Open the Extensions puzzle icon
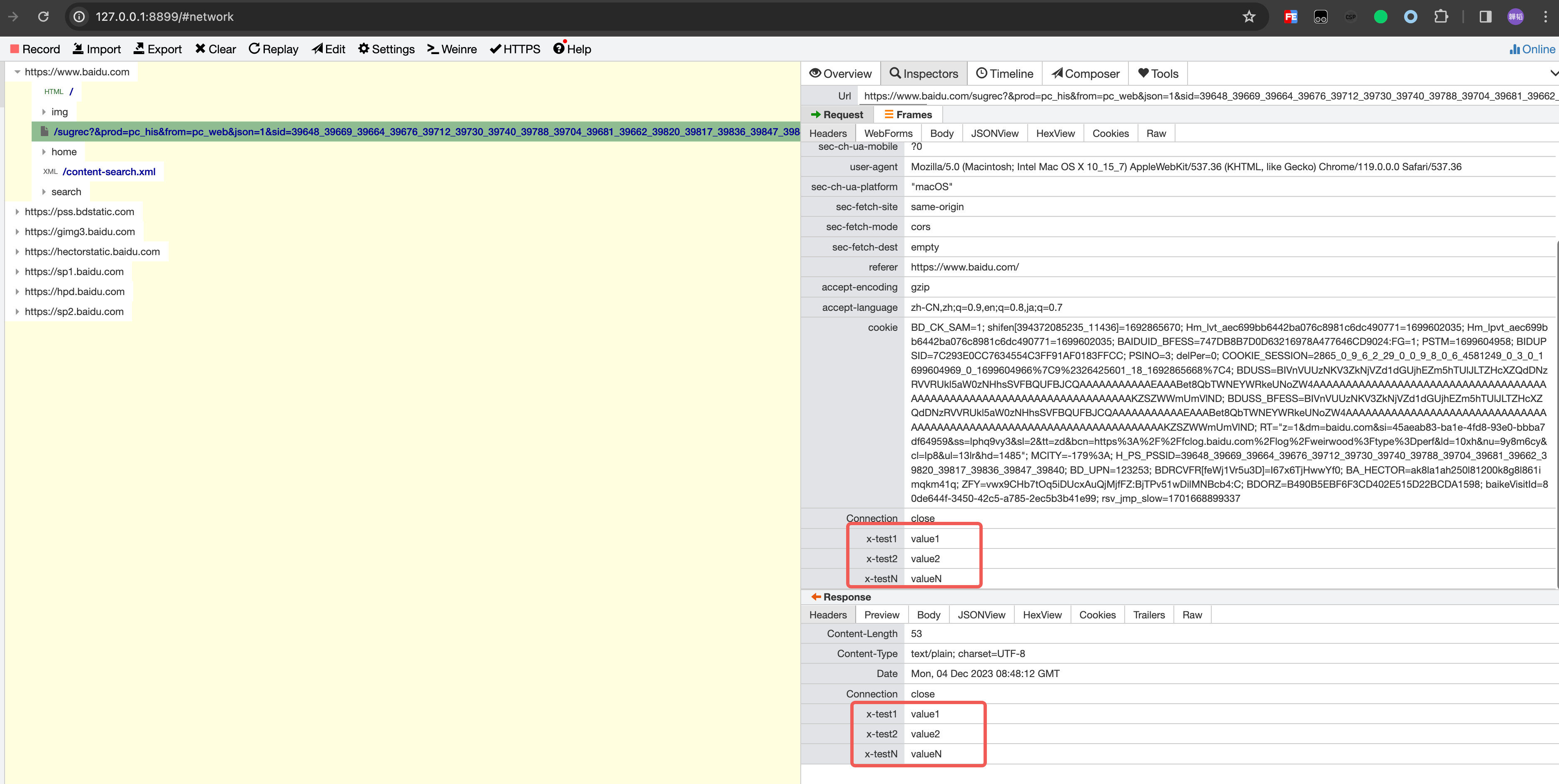 (x=1441, y=16)
